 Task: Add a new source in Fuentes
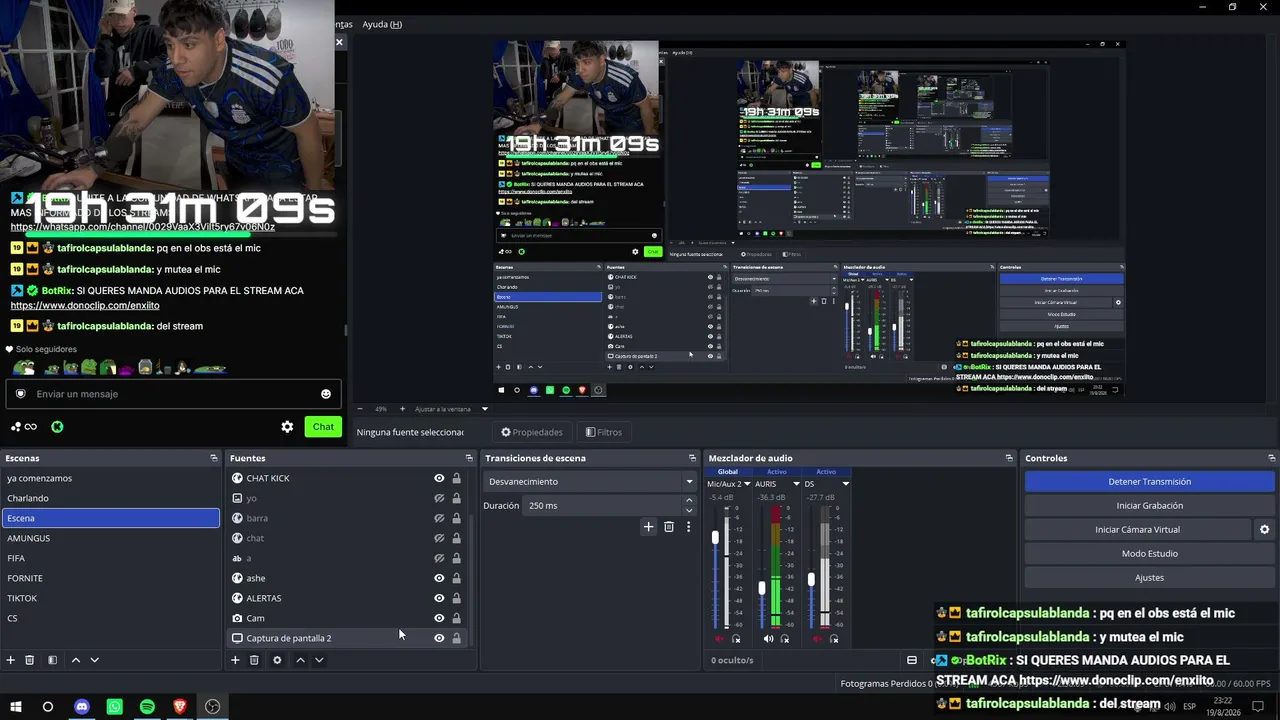(x=235, y=660)
